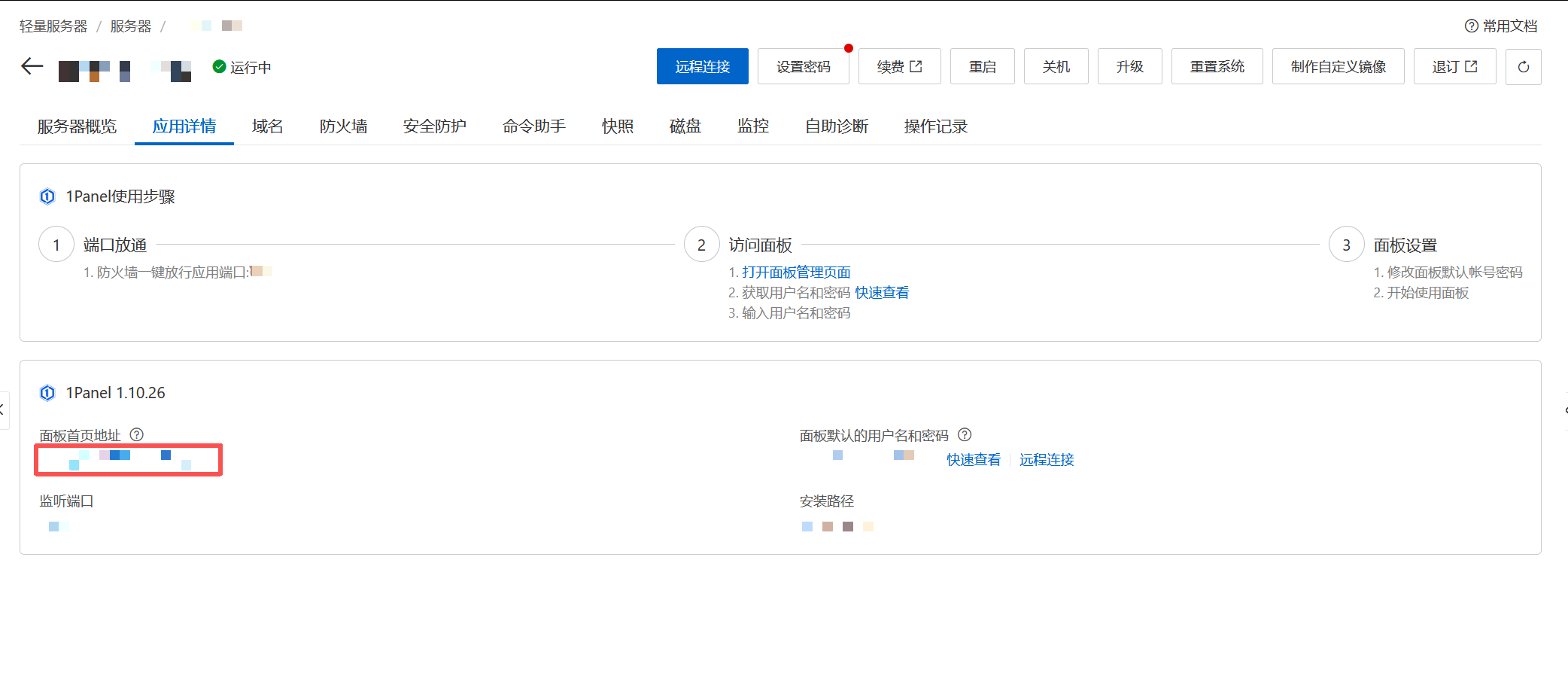This screenshot has height=685, width=1568.
Task: Click 轻量服务器 in the breadcrumb
Action: click(53, 26)
